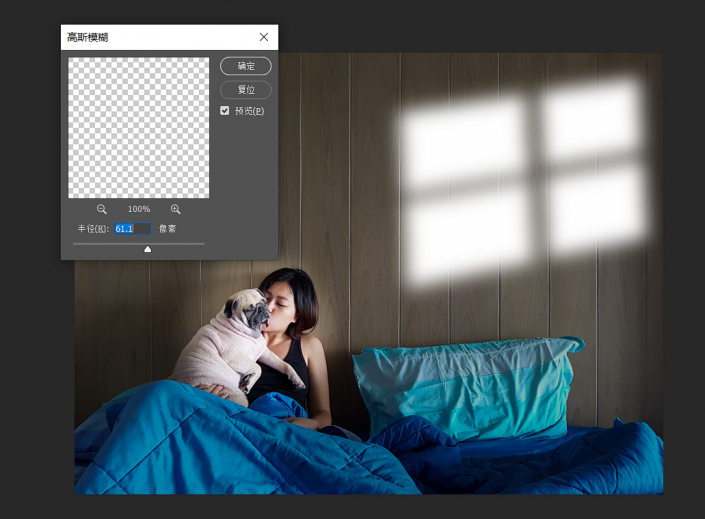Click the pug dog in the canvas
The height and width of the screenshot is (519, 705).
tap(228, 340)
